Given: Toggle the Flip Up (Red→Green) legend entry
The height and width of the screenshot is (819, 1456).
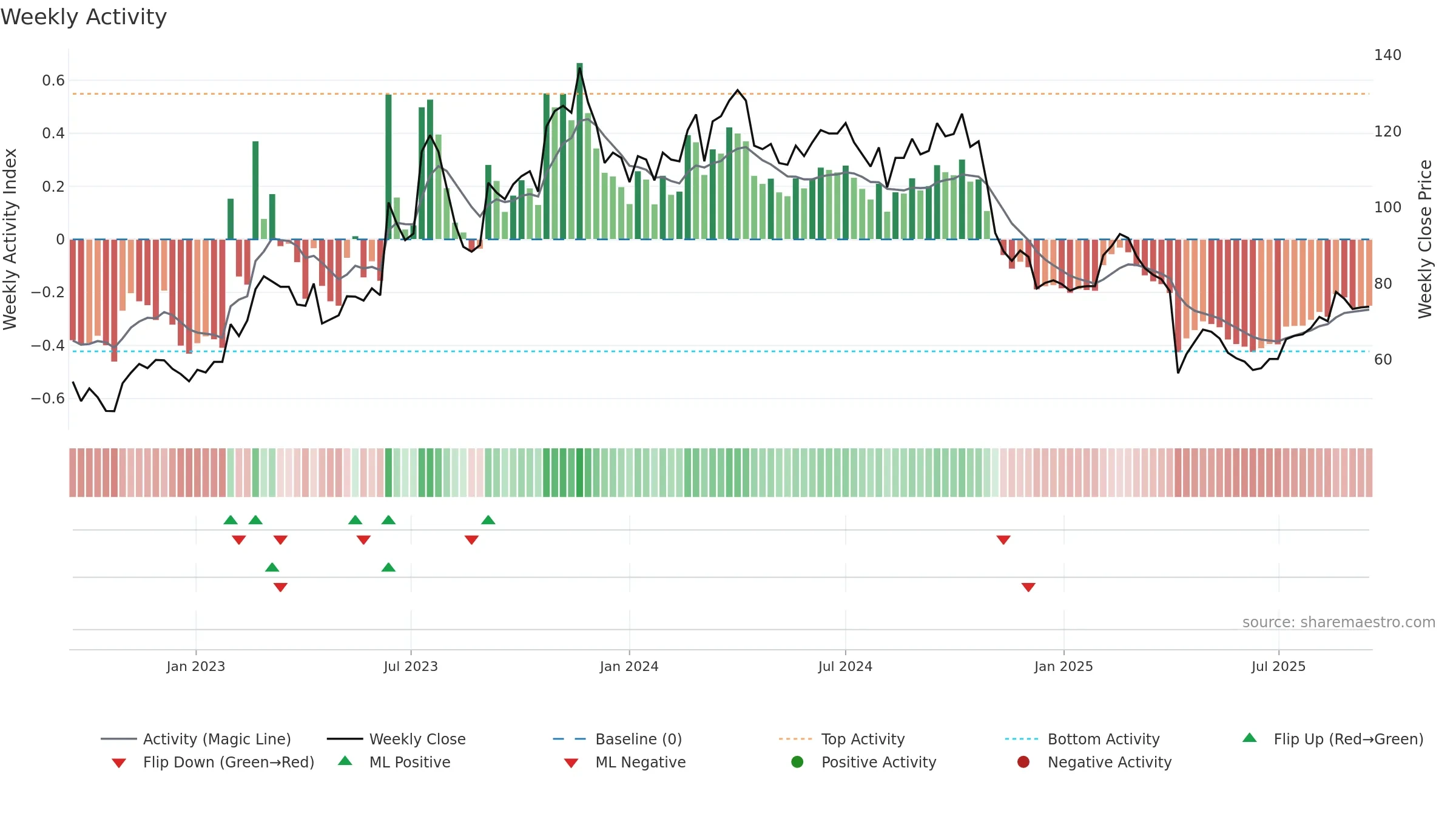Looking at the screenshot, I should [x=1333, y=739].
